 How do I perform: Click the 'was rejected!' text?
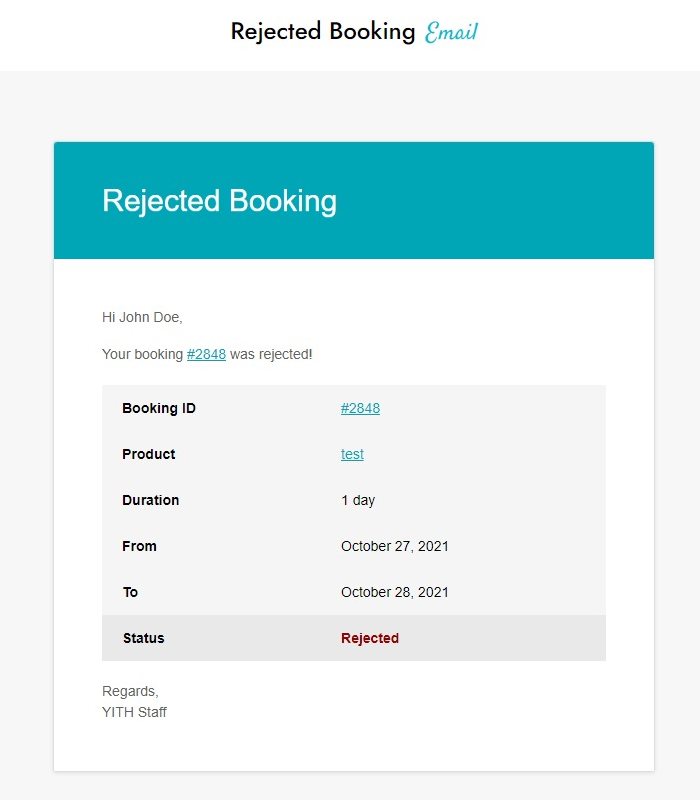pos(271,354)
